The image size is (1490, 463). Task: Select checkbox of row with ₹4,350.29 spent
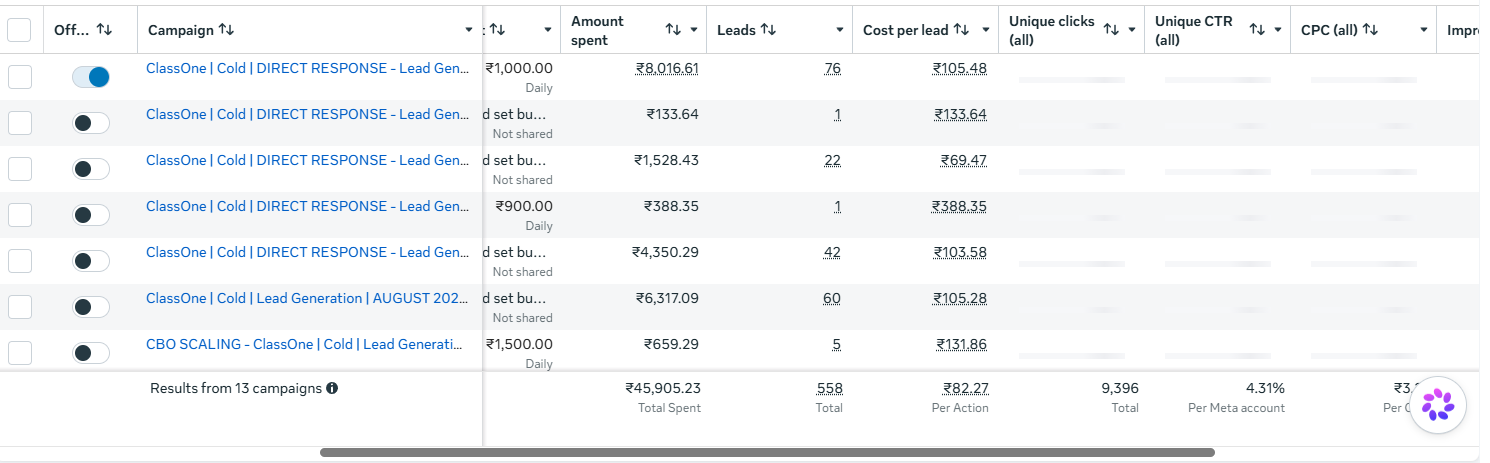(x=19, y=261)
